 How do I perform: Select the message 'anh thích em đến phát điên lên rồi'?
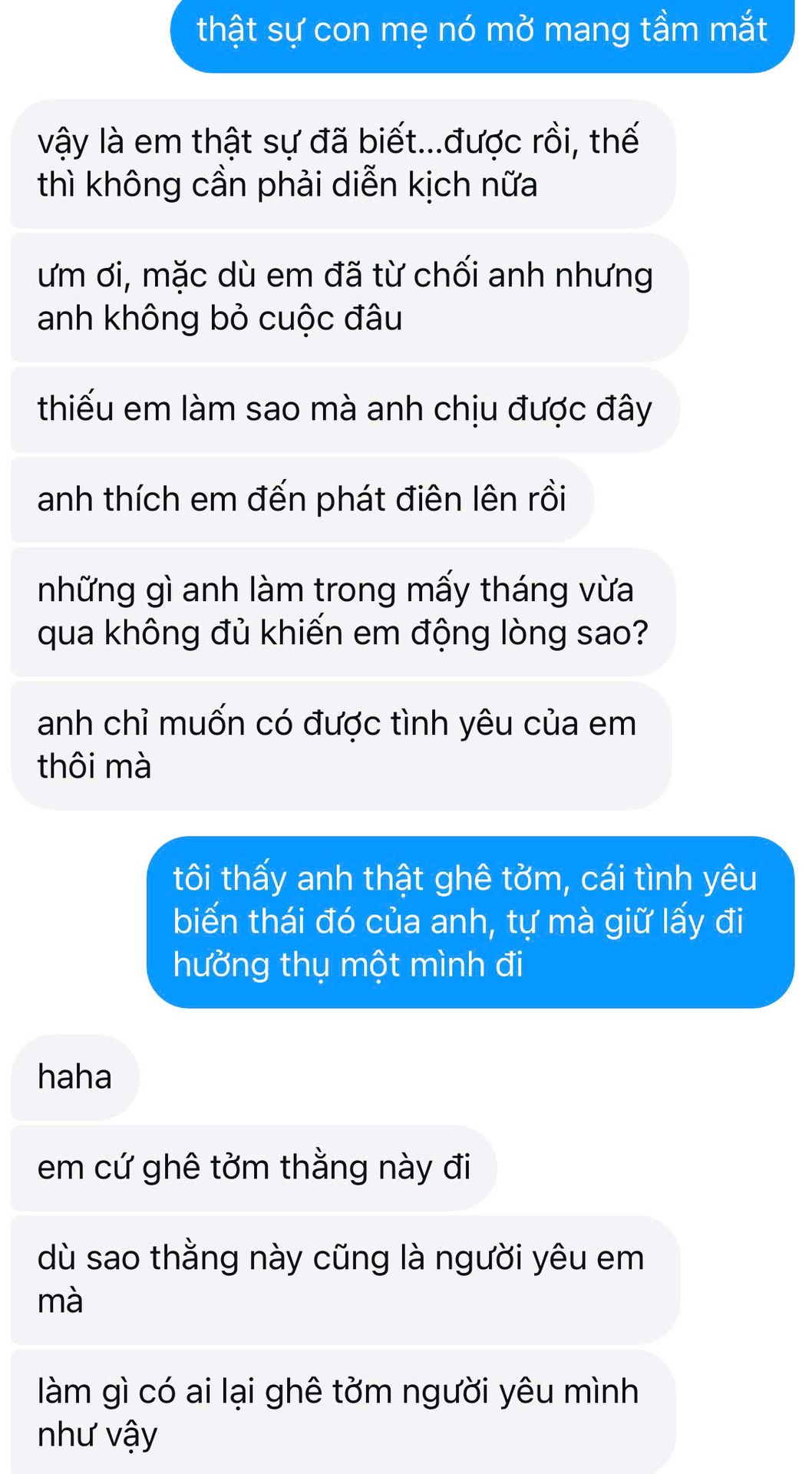(302, 500)
